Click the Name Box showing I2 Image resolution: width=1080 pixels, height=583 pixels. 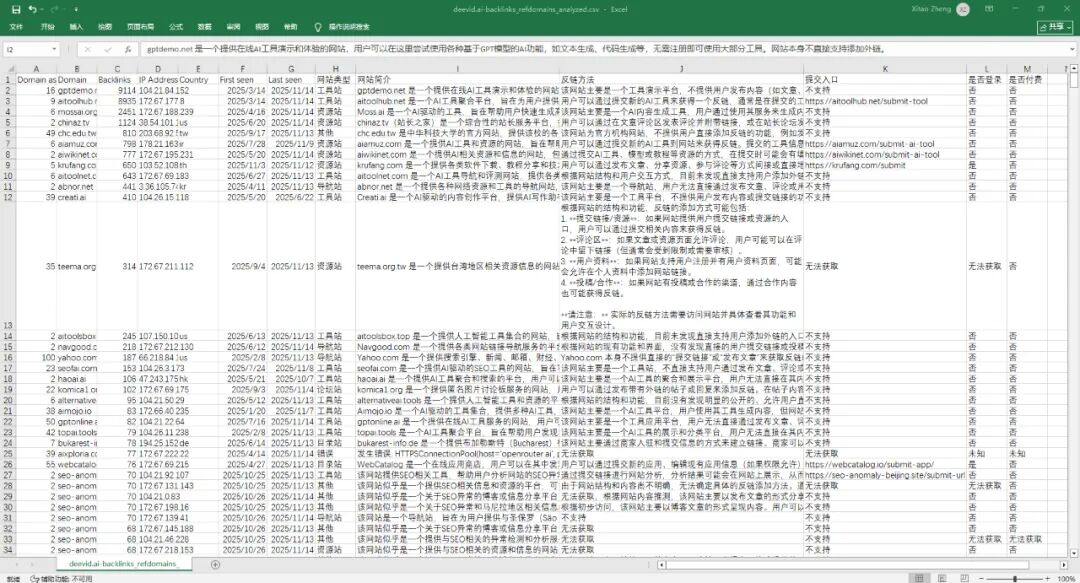(x=26, y=50)
